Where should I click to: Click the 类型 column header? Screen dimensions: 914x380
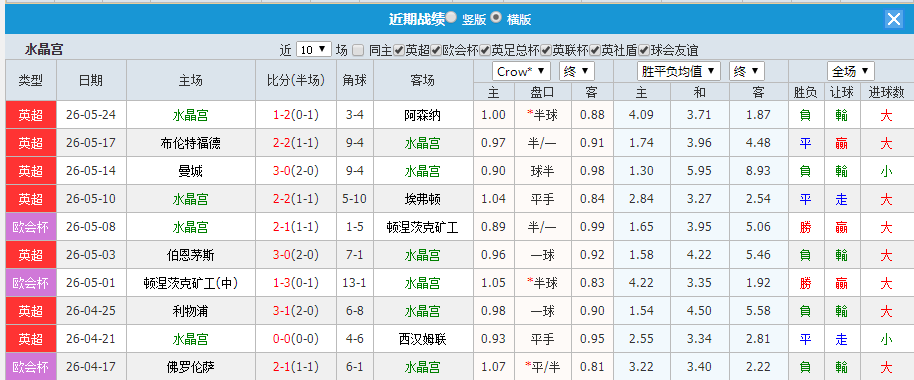point(30,80)
